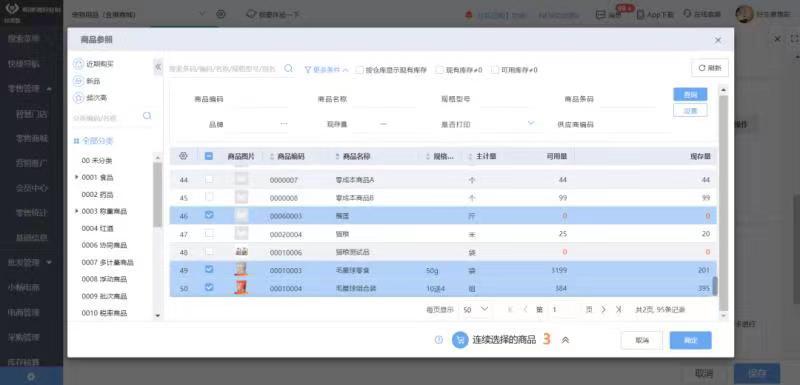This screenshot has width=800, height=385.
Task: Go to previous page arrow
Action: click(x=526, y=310)
